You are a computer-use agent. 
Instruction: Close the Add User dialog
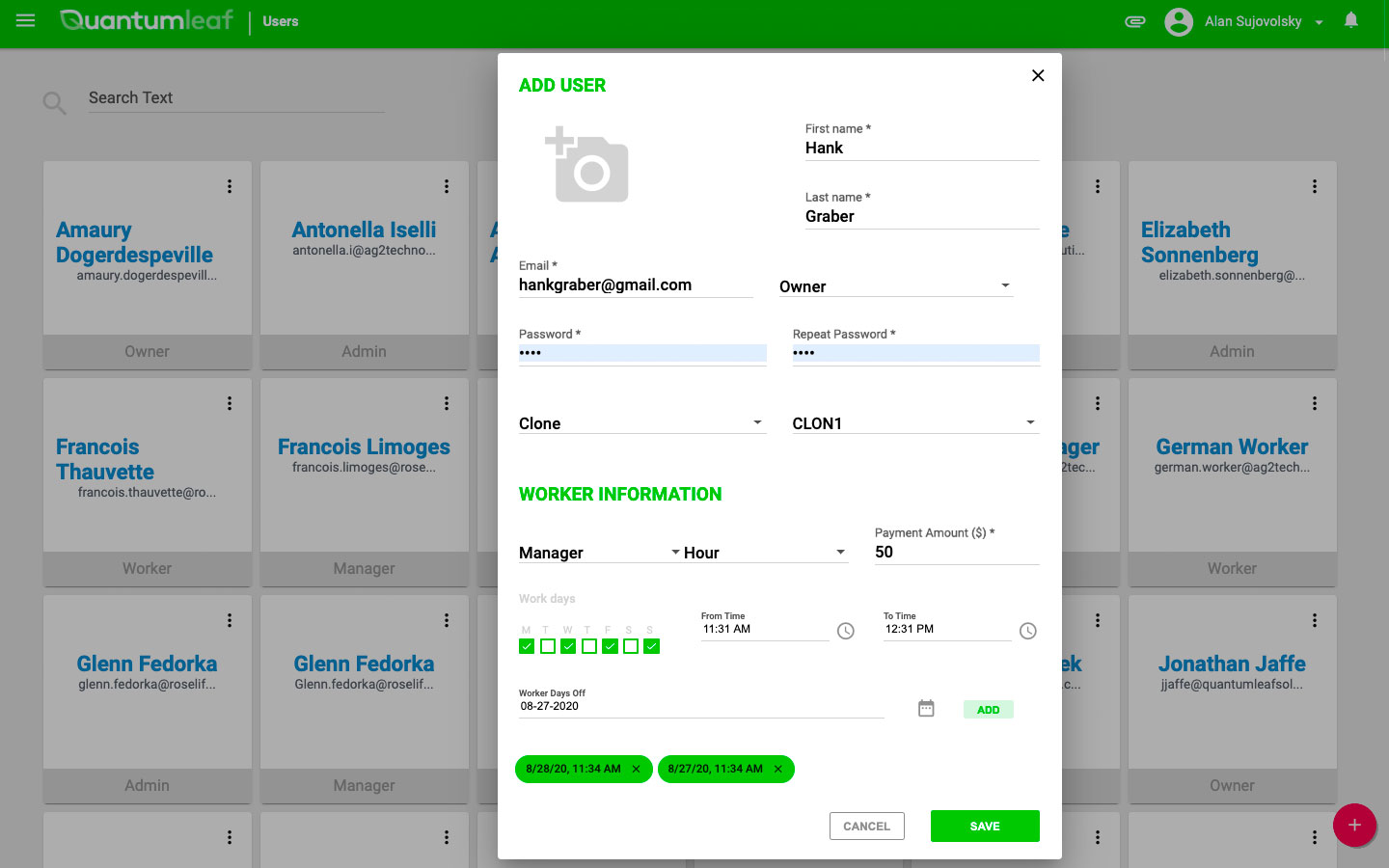[x=1038, y=75]
